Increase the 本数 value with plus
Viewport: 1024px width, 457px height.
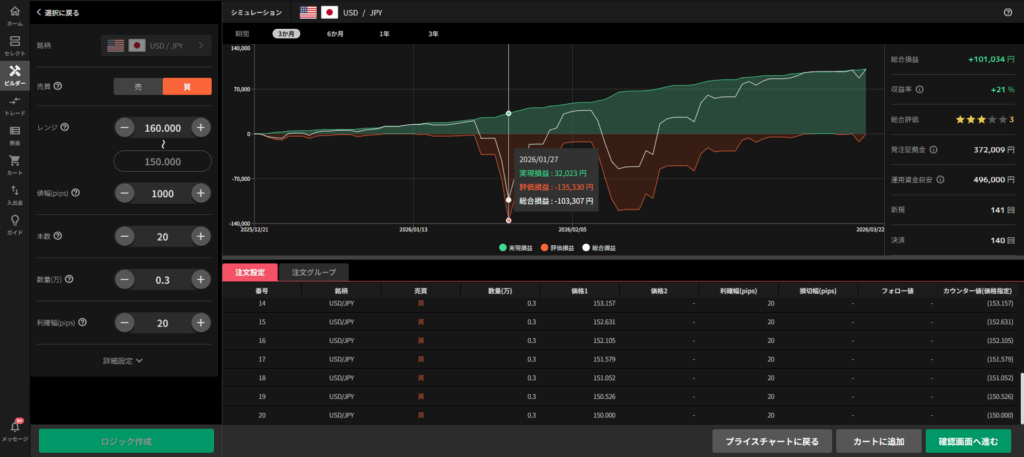click(x=201, y=236)
